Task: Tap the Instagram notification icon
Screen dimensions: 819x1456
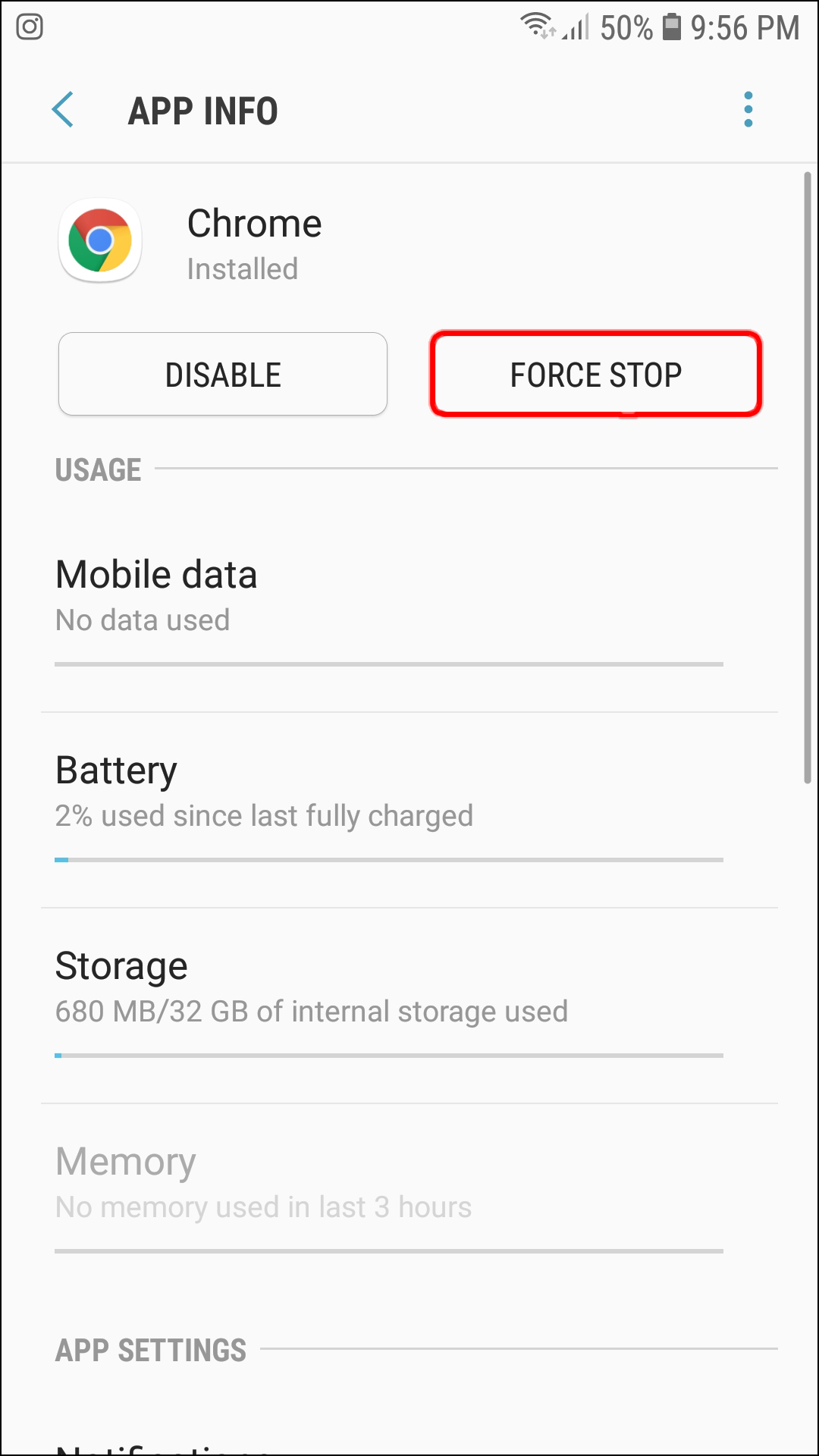Action: (x=30, y=27)
